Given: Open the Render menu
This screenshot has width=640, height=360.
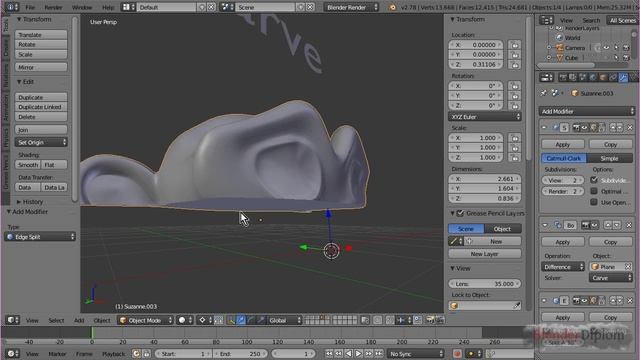Looking at the screenshot, I should click(53, 7).
